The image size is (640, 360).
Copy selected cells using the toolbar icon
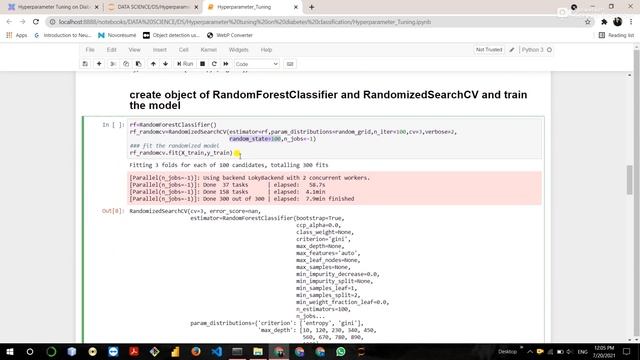click(x=126, y=64)
